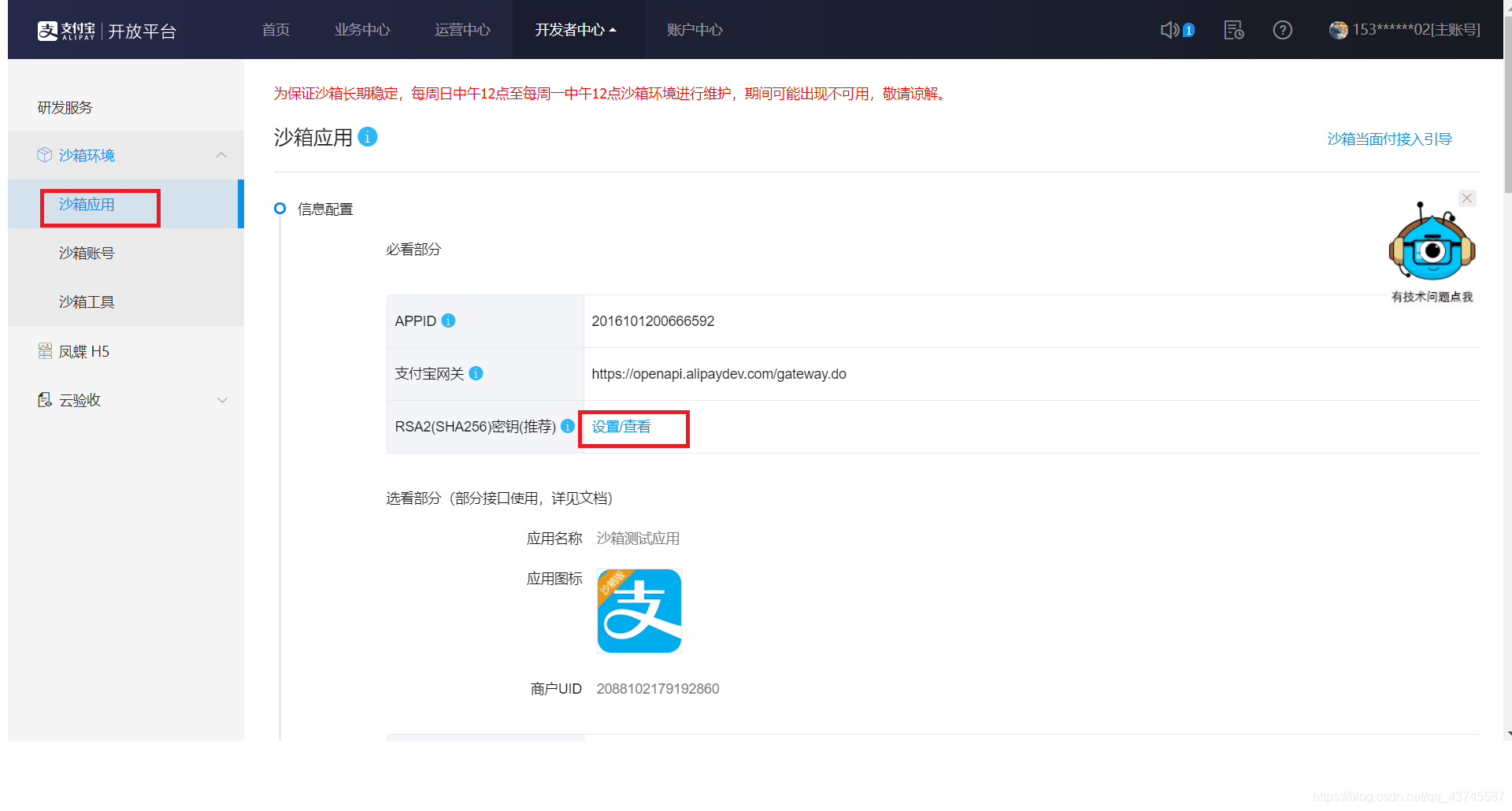Click the info icon next to RSA2 密钥

click(x=567, y=426)
